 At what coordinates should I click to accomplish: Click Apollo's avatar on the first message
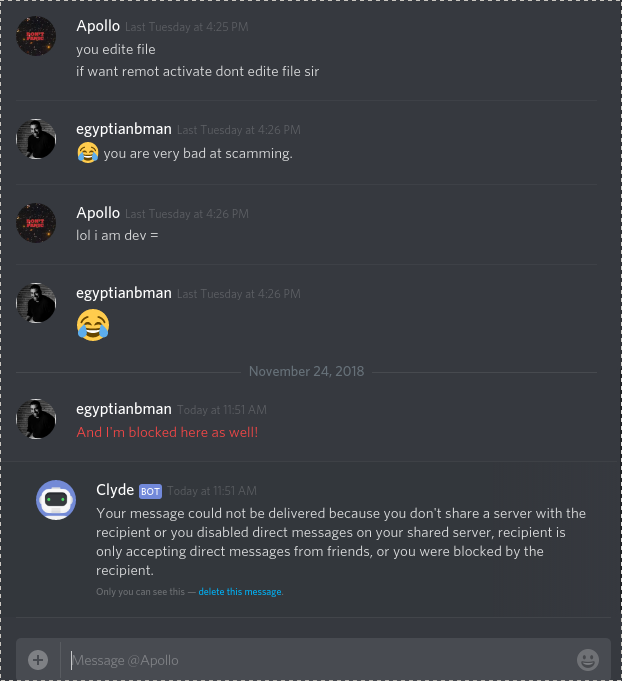pos(36,36)
